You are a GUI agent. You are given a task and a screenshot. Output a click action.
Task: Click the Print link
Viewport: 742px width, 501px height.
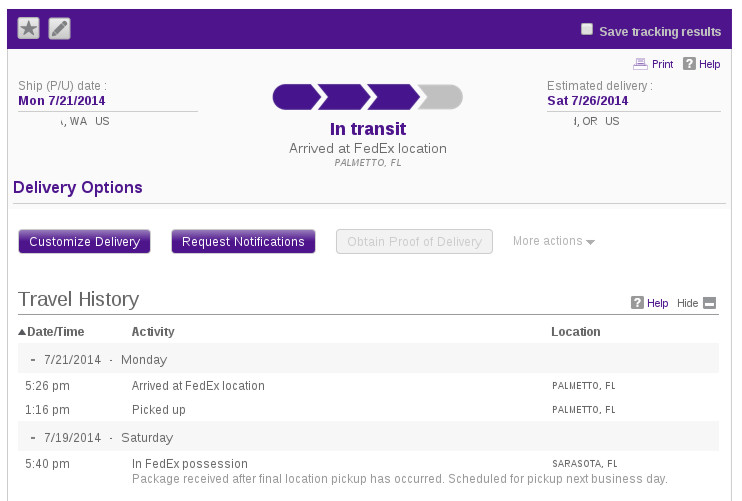click(662, 64)
